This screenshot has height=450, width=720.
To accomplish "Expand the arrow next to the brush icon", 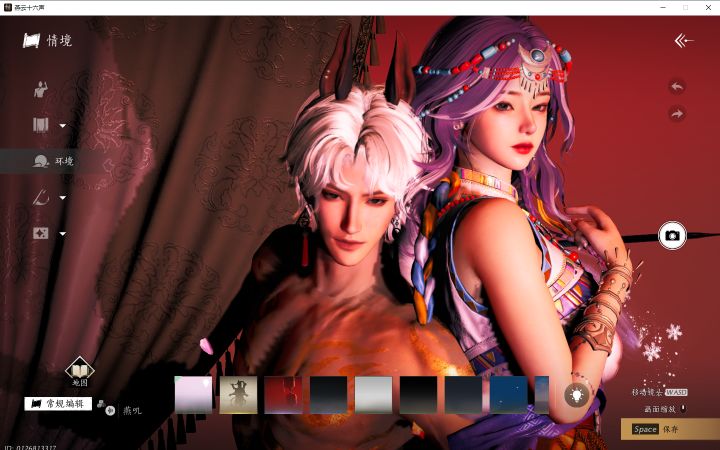I will point(62,198).
